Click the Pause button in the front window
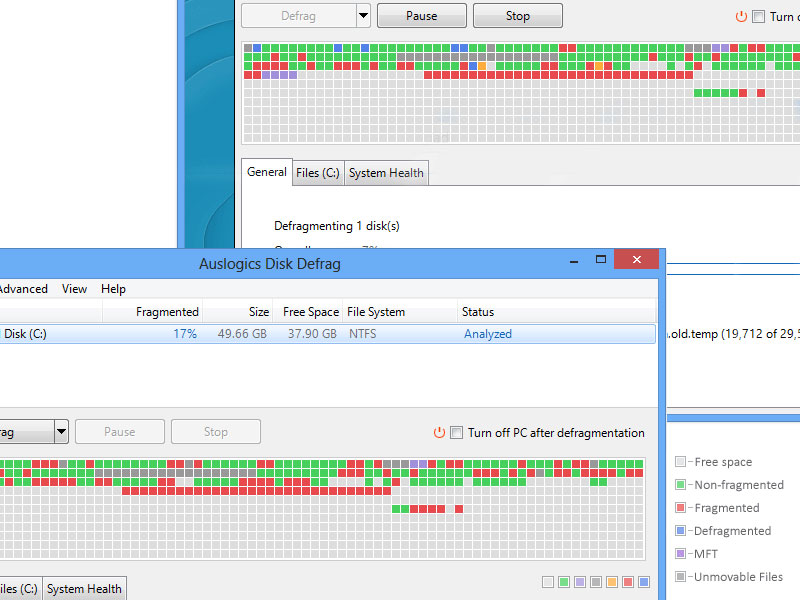This screenshot has width=800, height=600. pos(120,432)
